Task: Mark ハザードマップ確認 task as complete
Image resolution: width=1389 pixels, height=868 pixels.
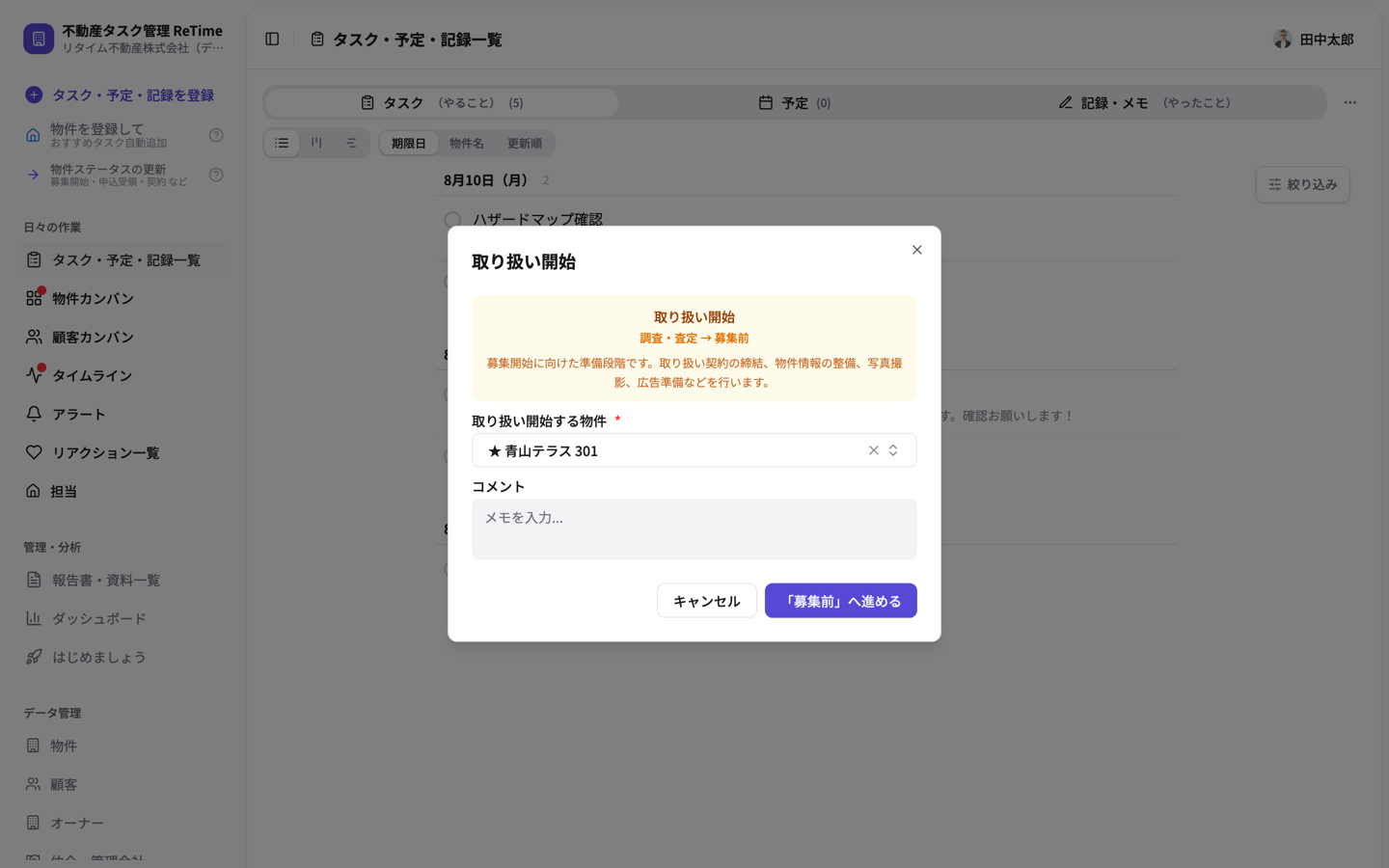Action: pyautogui.click(x=452, y=220)
